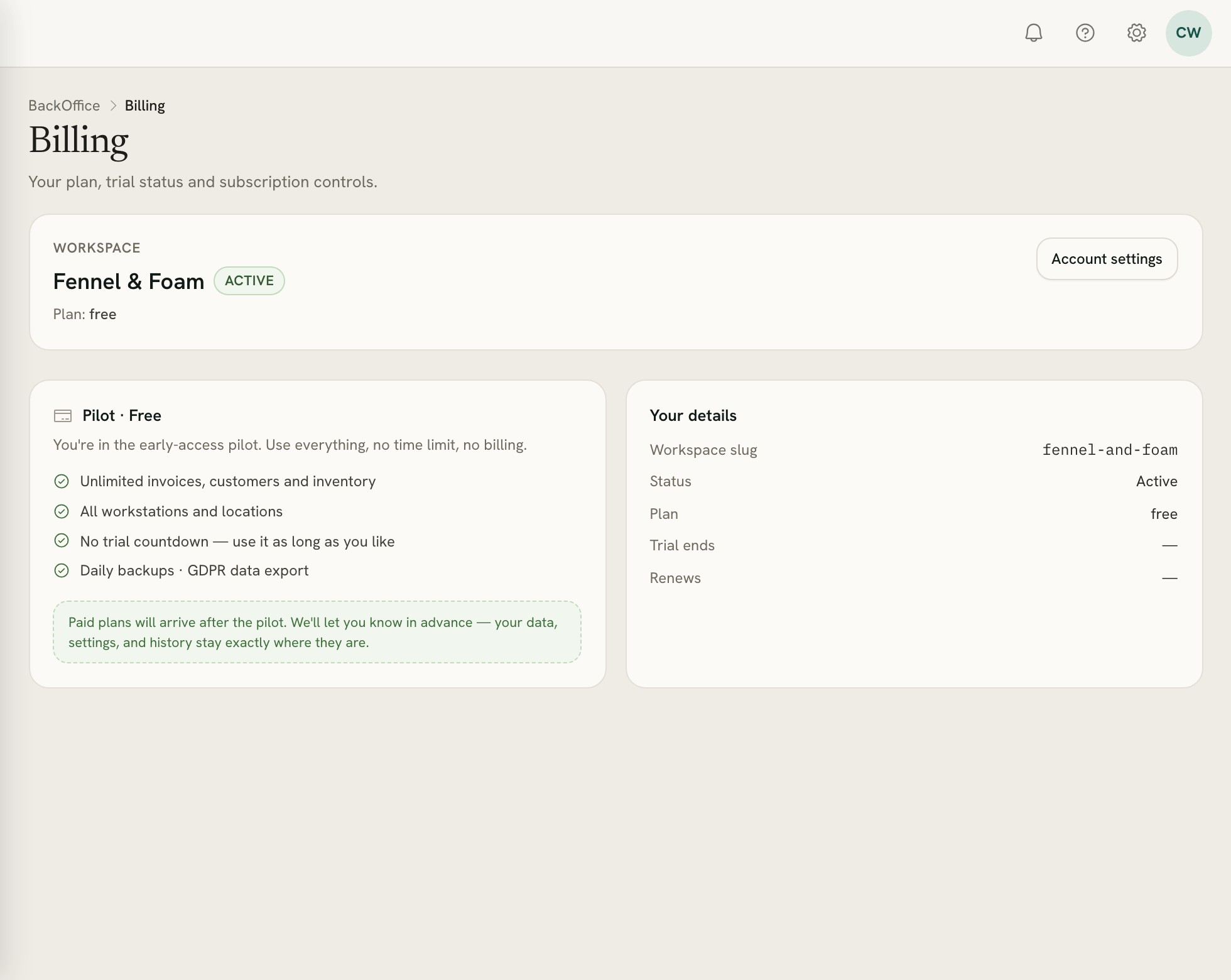Click the early-access pilot description text
This screenshot has width=1231, height=980.
290,445
